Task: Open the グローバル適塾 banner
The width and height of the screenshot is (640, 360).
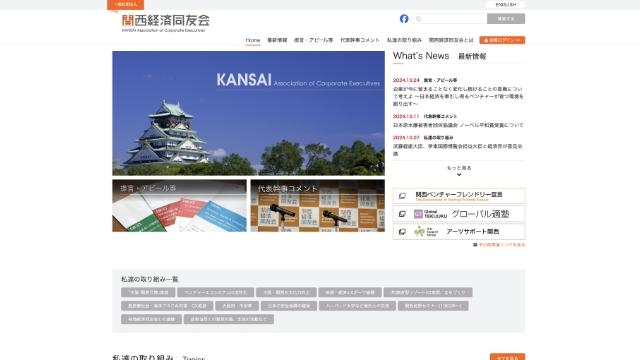Action: pyautogui.click(x=459, y=214)
